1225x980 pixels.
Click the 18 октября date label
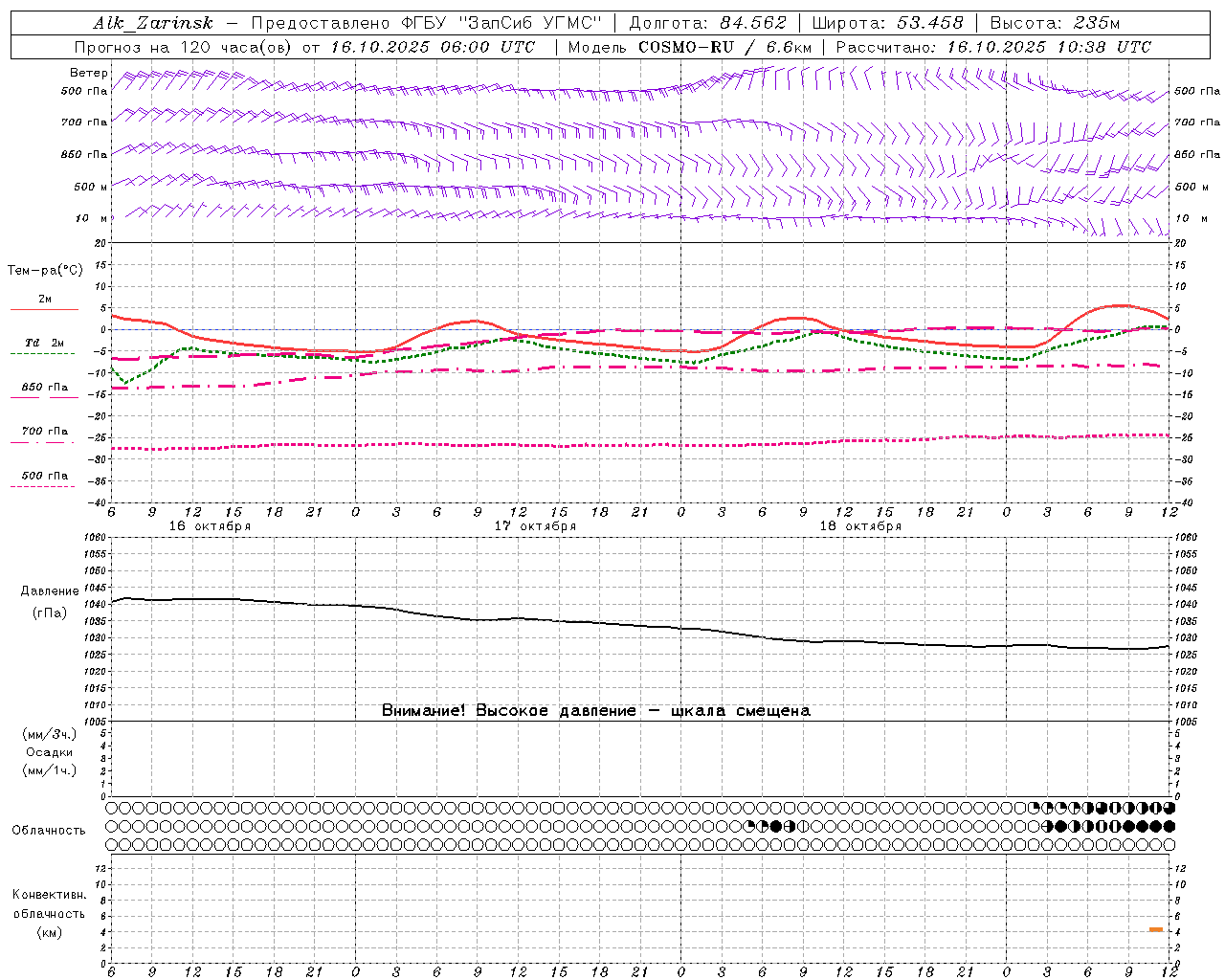[860, 526]
